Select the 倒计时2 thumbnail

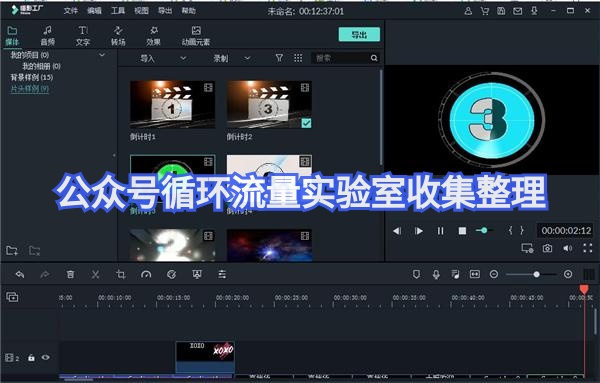coord(269,104)
